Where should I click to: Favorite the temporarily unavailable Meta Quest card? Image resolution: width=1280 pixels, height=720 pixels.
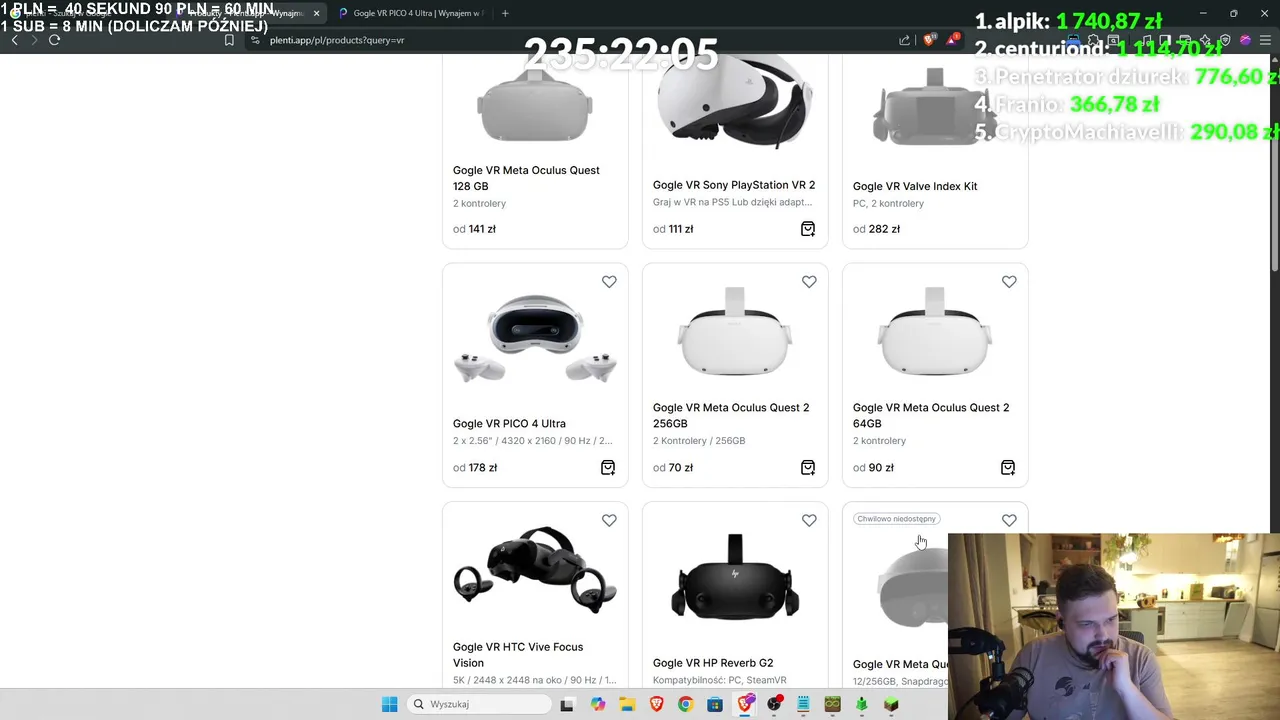coord(1009,520)
